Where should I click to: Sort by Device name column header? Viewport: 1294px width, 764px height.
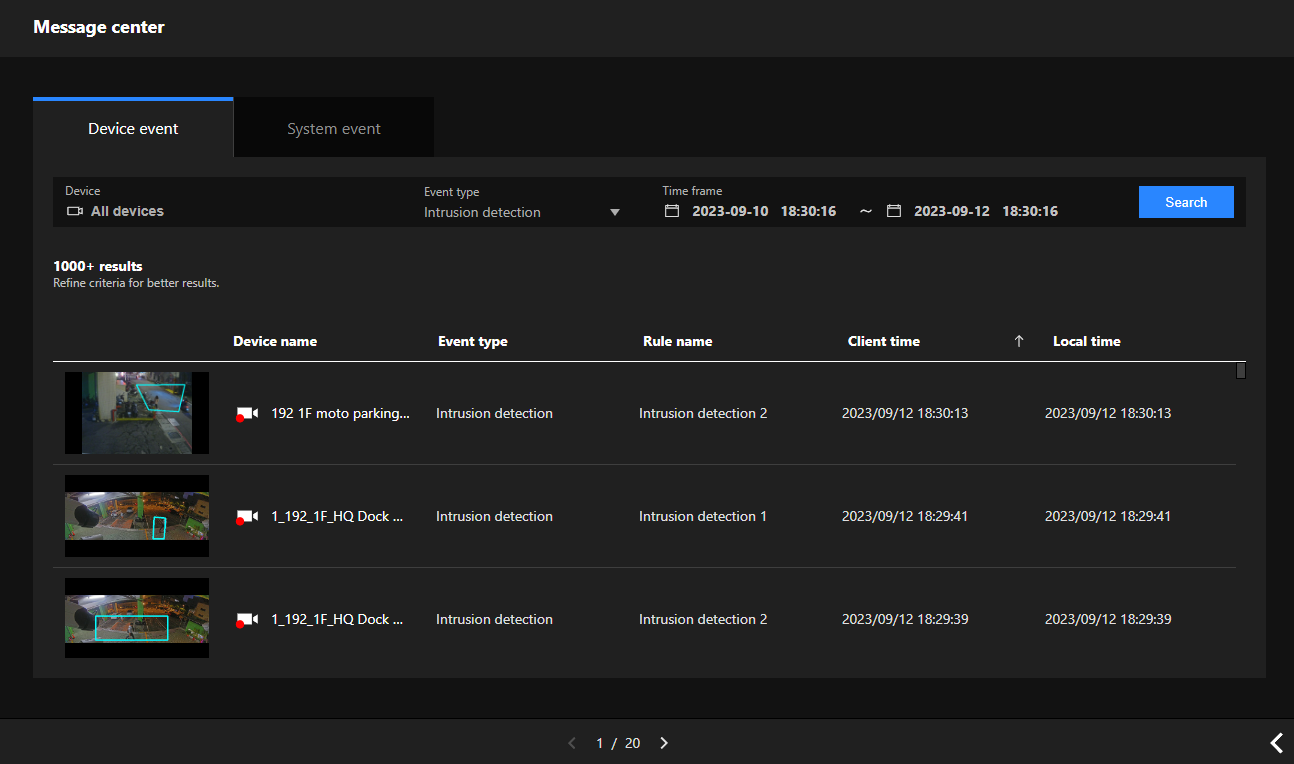pos(275,341)
